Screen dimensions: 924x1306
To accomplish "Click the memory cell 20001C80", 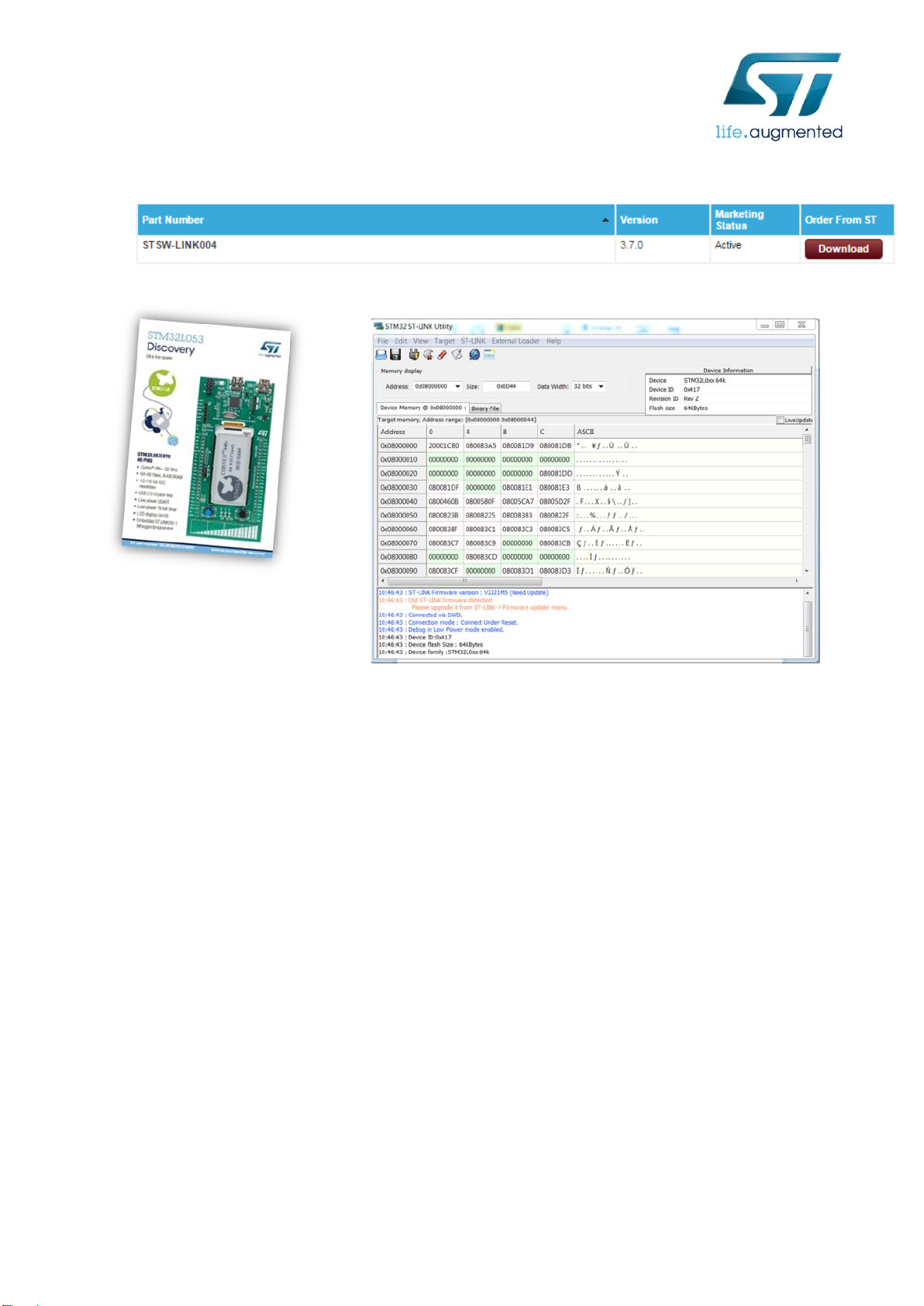I will pyautogui.click(x=443, y=446).
